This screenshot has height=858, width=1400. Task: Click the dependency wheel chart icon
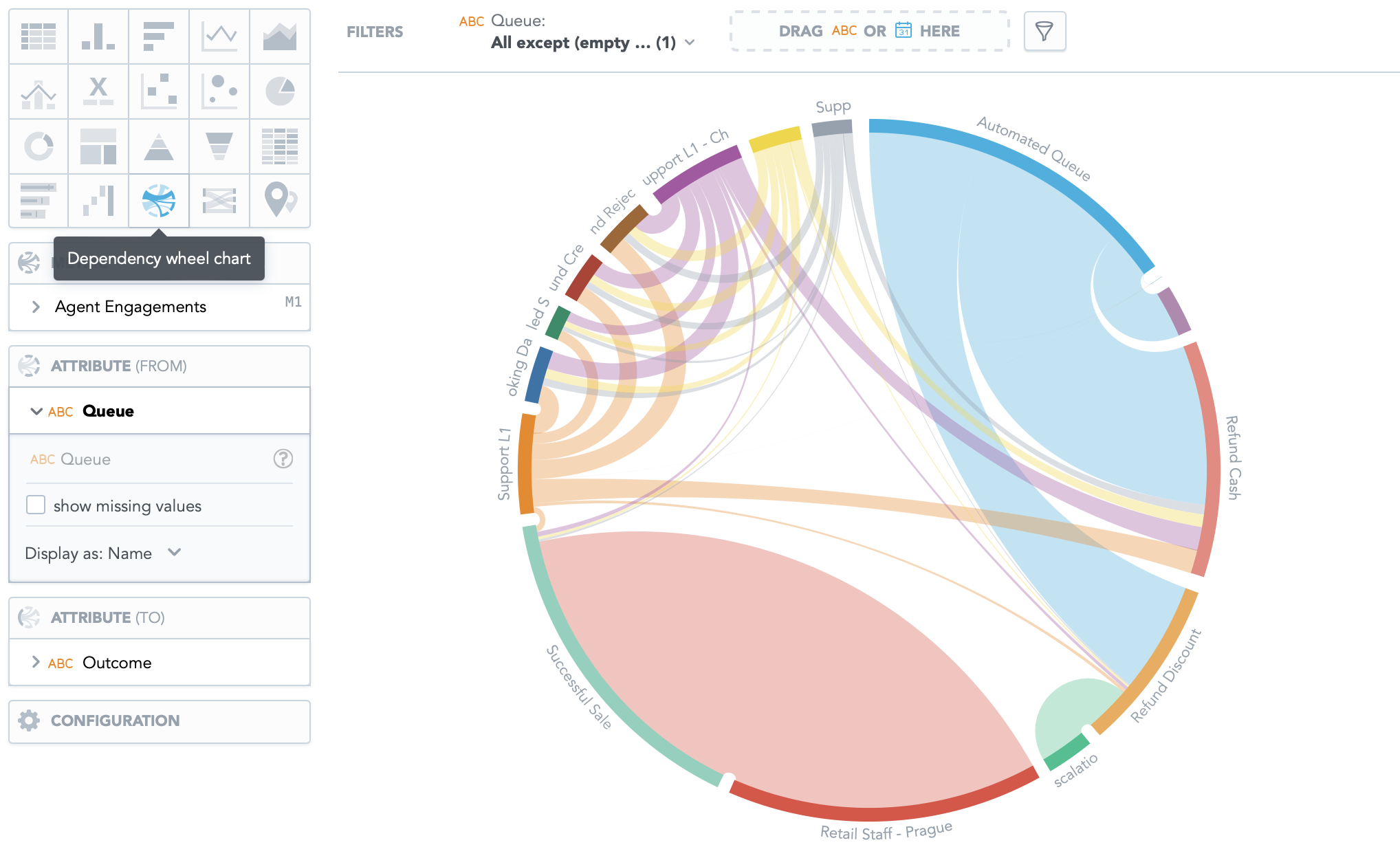point(159,200)
